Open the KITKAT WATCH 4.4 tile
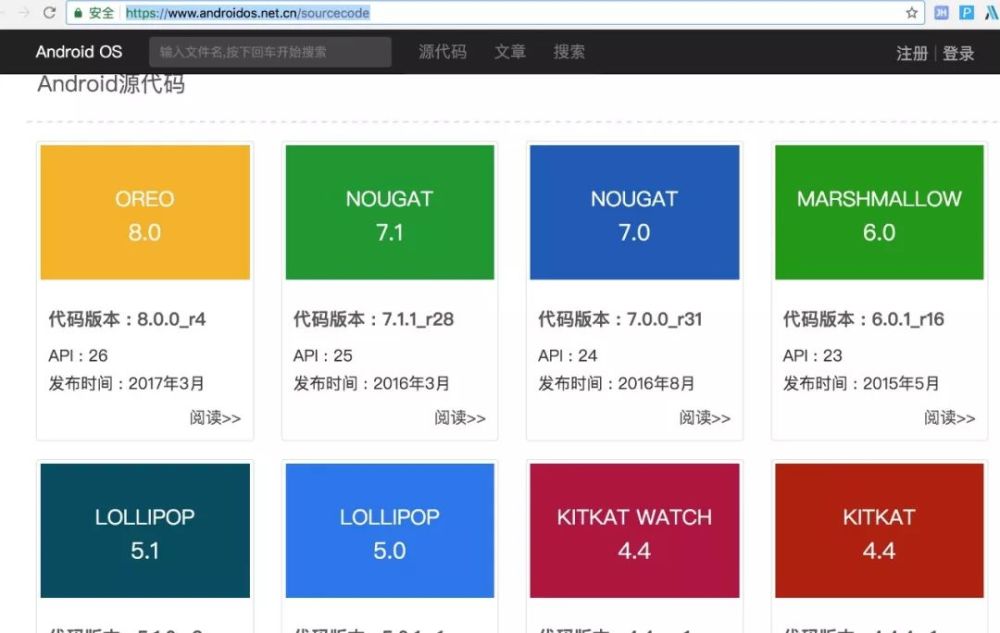This screenshot has height=633, width=1000. pyautogui.click(x=635, y=530)
